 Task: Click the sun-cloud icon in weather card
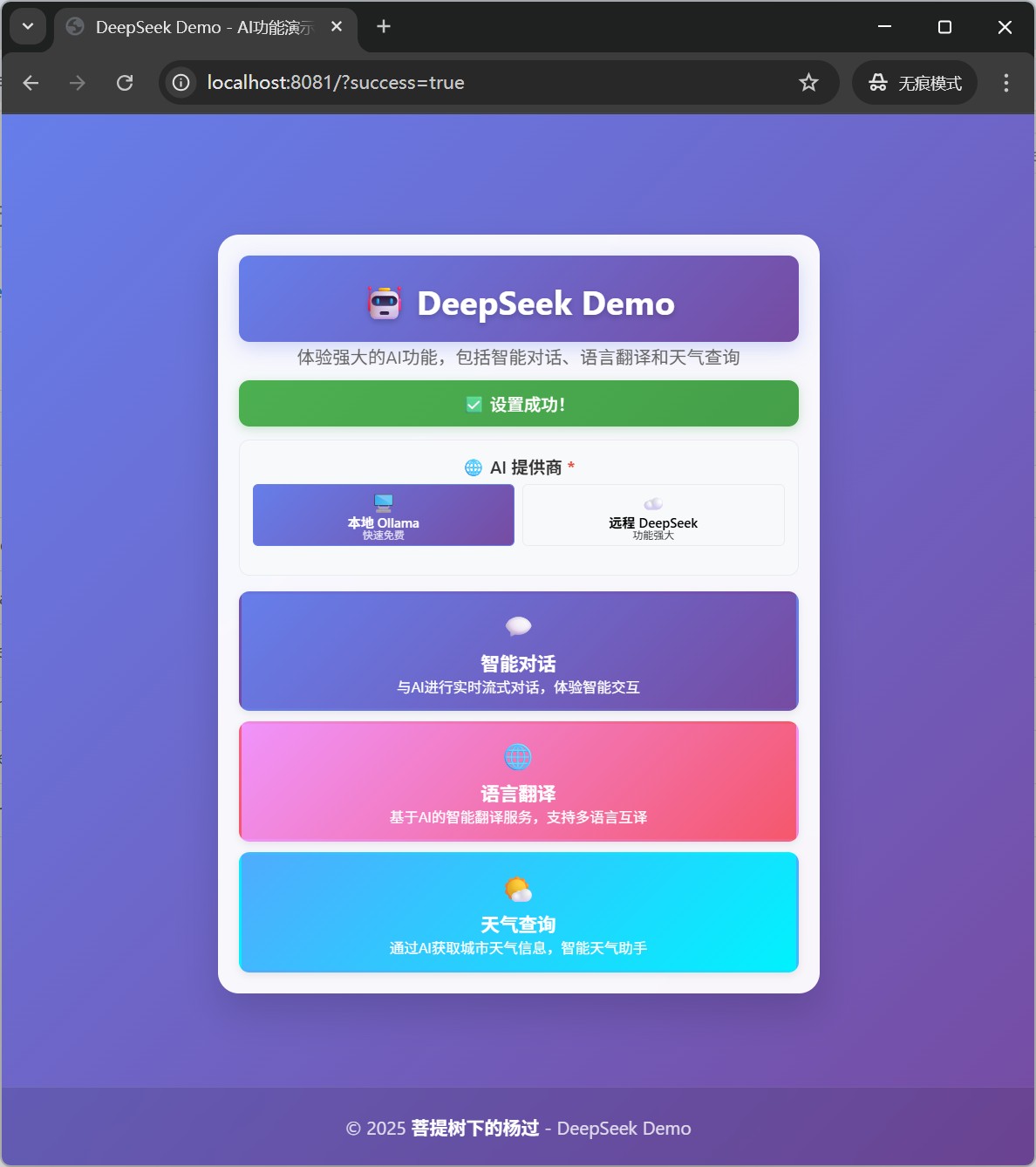point(518,889)
